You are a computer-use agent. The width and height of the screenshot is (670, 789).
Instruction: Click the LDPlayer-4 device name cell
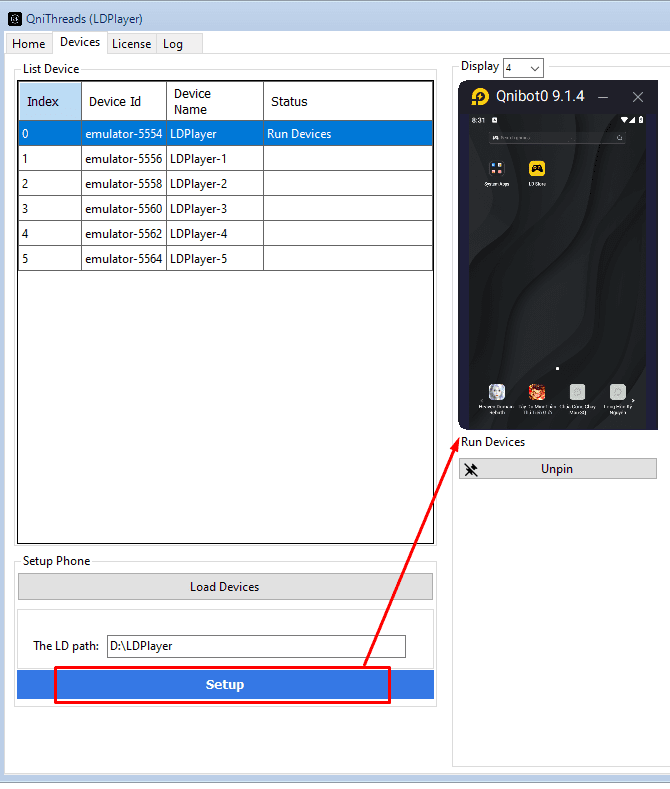215,233
